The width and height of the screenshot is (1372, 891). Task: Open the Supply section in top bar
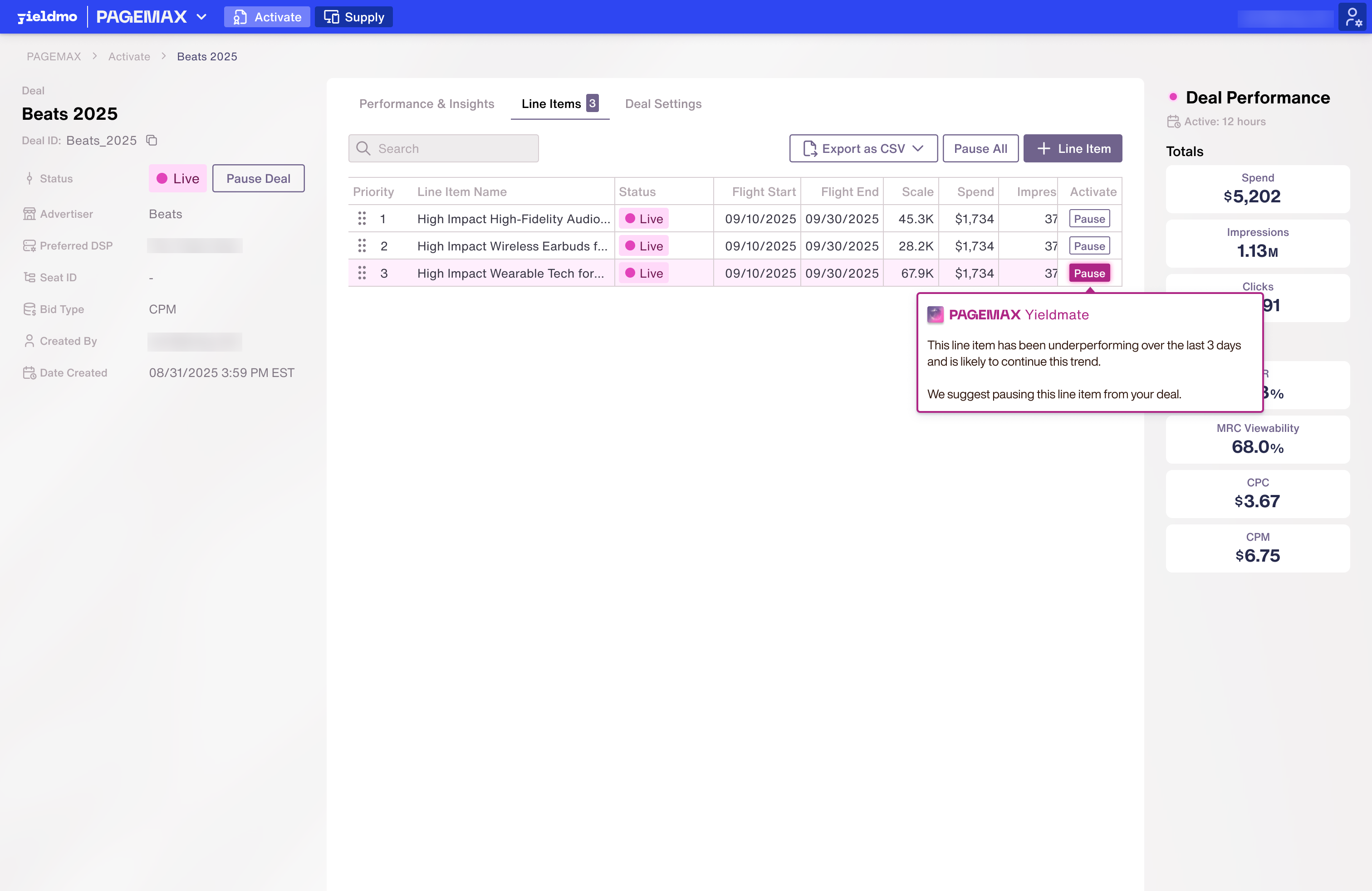(x=353, y=17)
